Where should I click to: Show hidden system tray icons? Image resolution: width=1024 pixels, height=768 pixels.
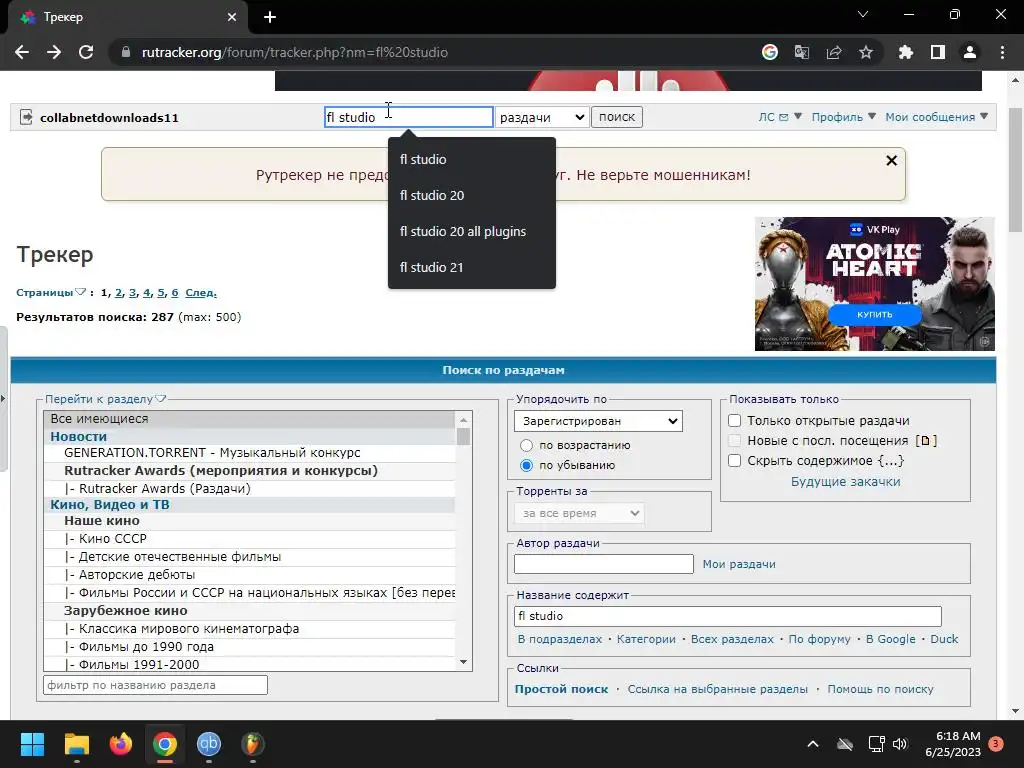[813, 744]
